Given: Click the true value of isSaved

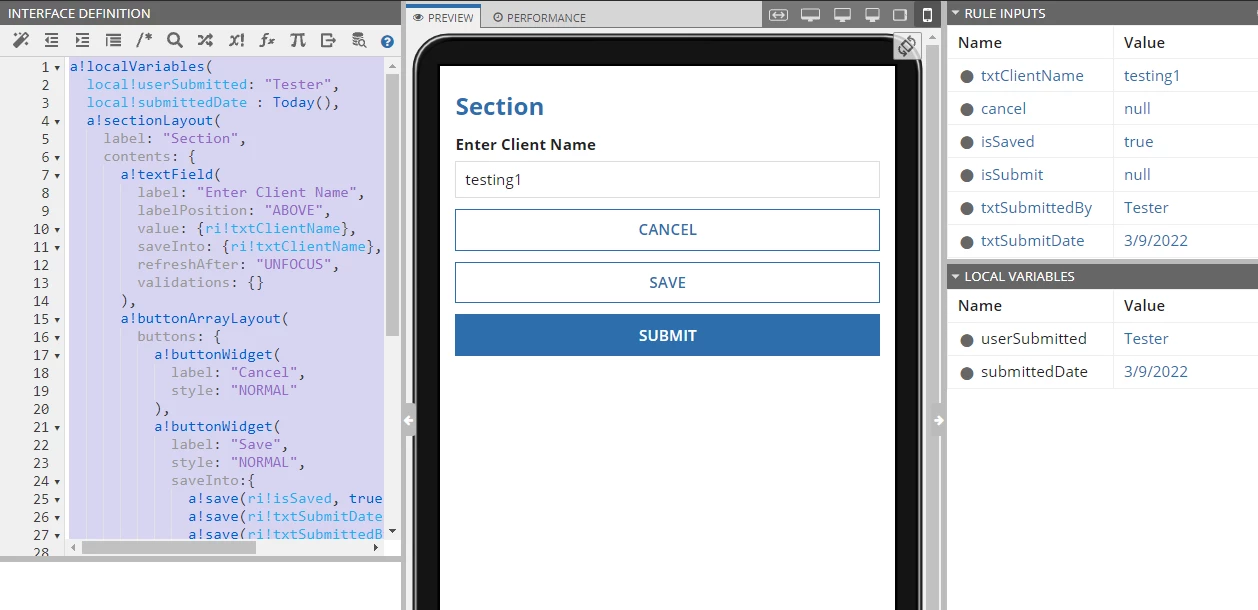Looking at the screenshot, I should coord(1139,142).
